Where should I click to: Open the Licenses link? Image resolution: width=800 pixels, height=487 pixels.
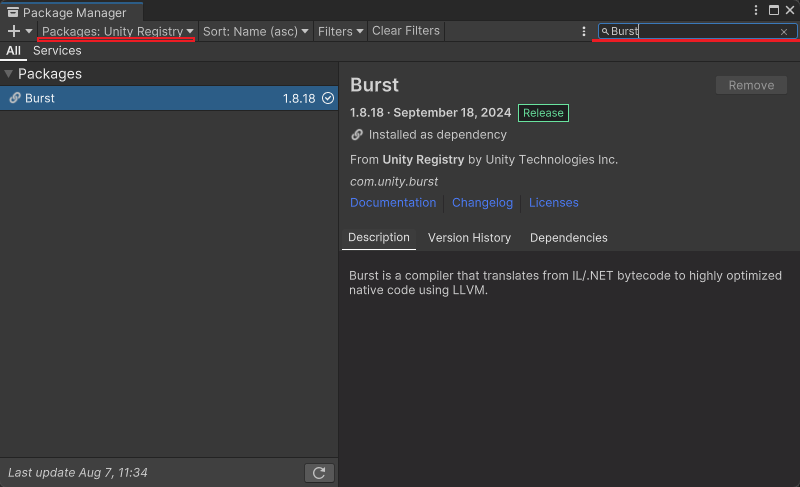(x=554, y=202)
